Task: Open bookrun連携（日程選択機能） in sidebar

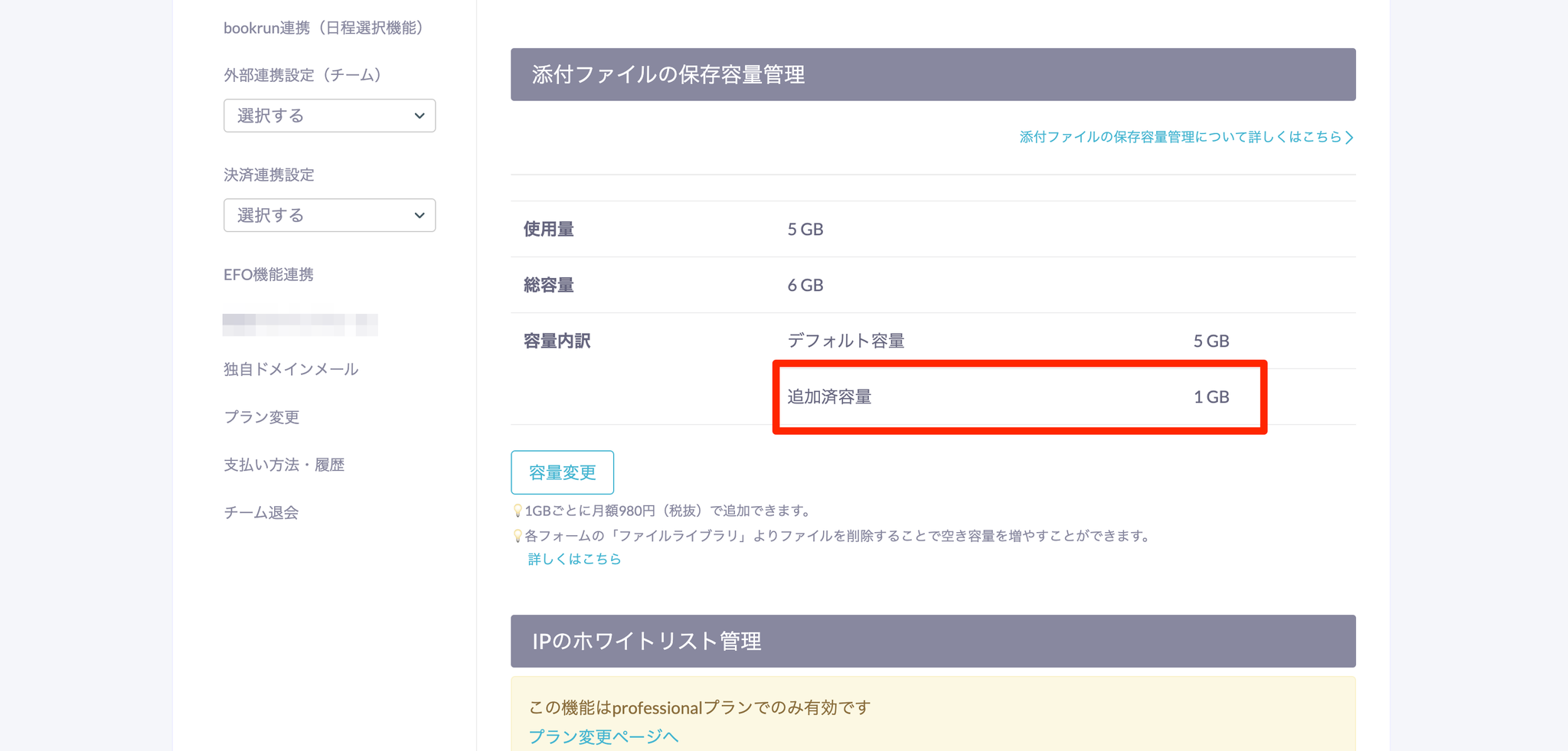Action: [x=323, y=28]
